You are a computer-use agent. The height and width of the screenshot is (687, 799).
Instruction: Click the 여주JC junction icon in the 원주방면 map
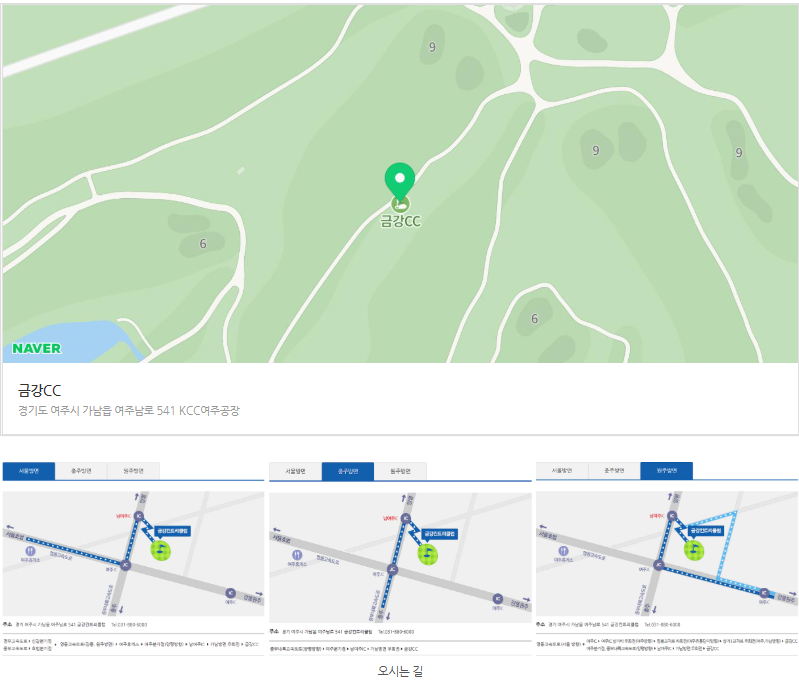pos(658,565)
